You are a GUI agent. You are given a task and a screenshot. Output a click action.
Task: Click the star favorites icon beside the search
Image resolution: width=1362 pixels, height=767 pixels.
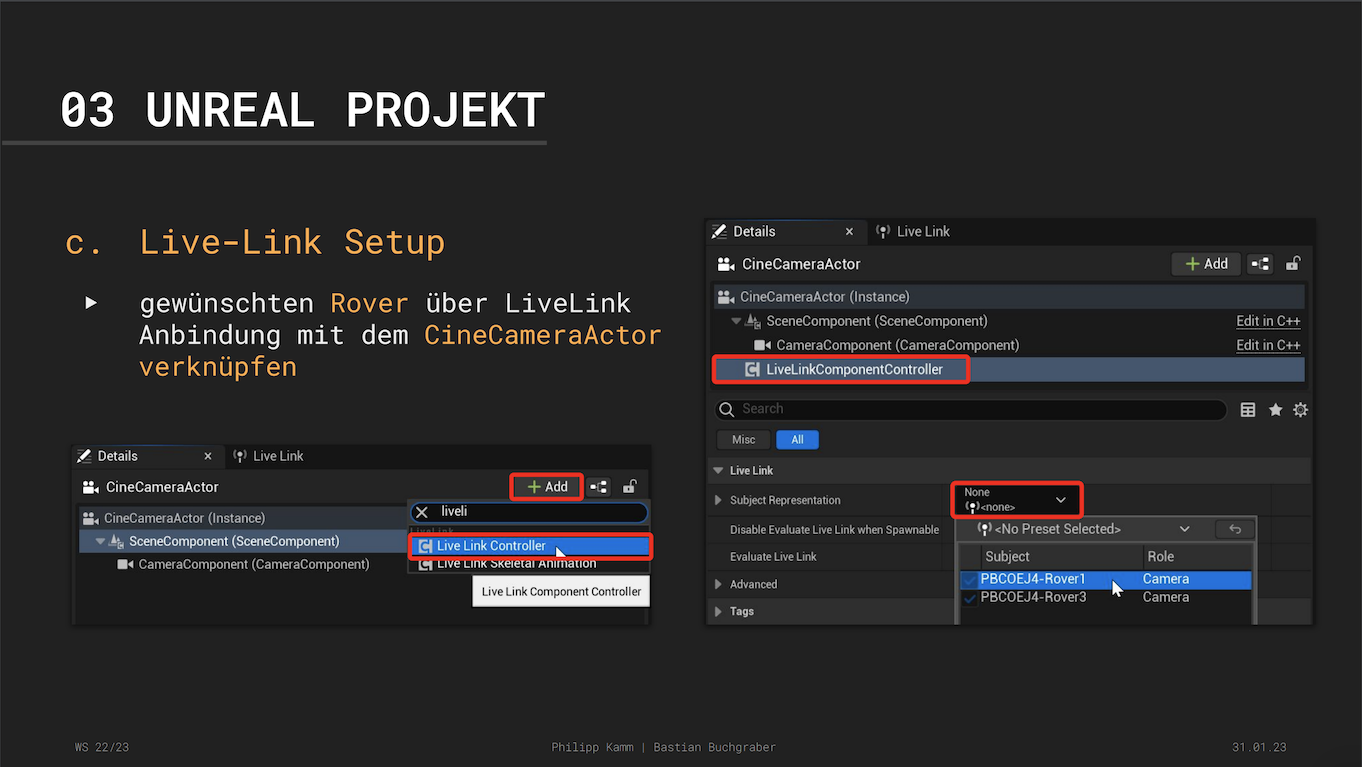pyautogui.click(x=1275, y=410)
